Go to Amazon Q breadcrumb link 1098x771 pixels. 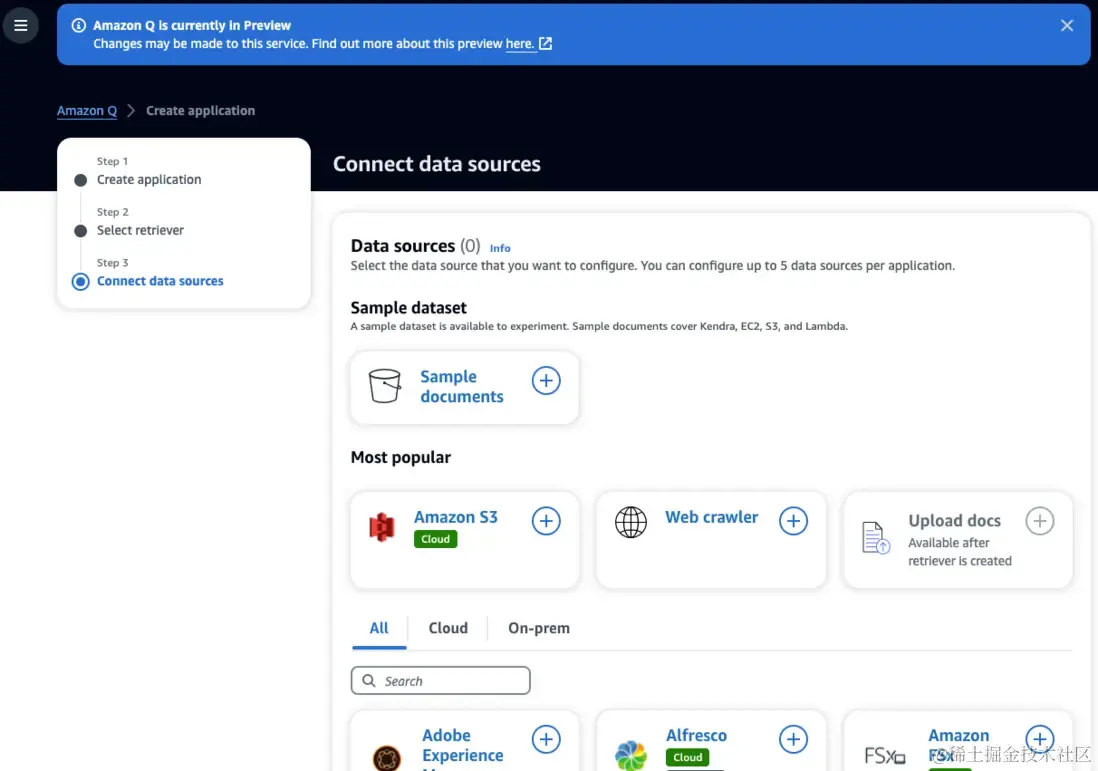pyautogui.click(x=87, y=111)
